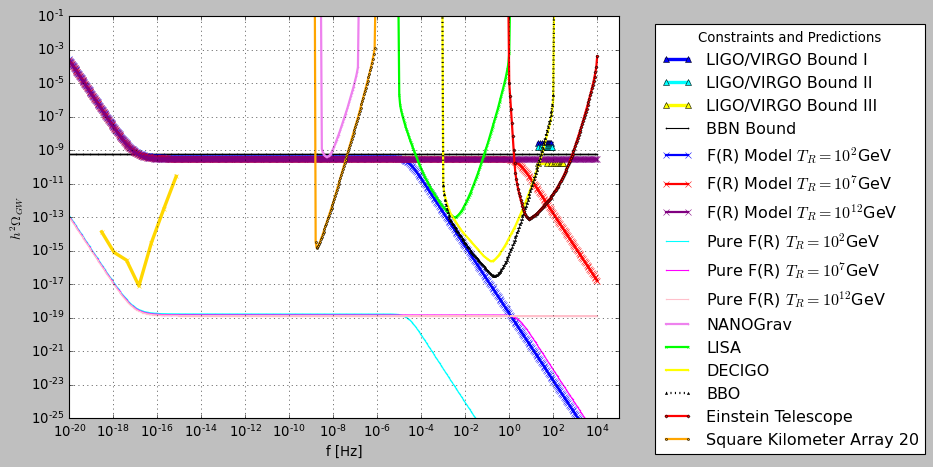933x467 pixels.
Task: Click the 'F(R) Model TR=10^12 GeV' legend label
Action: (801, 212)
